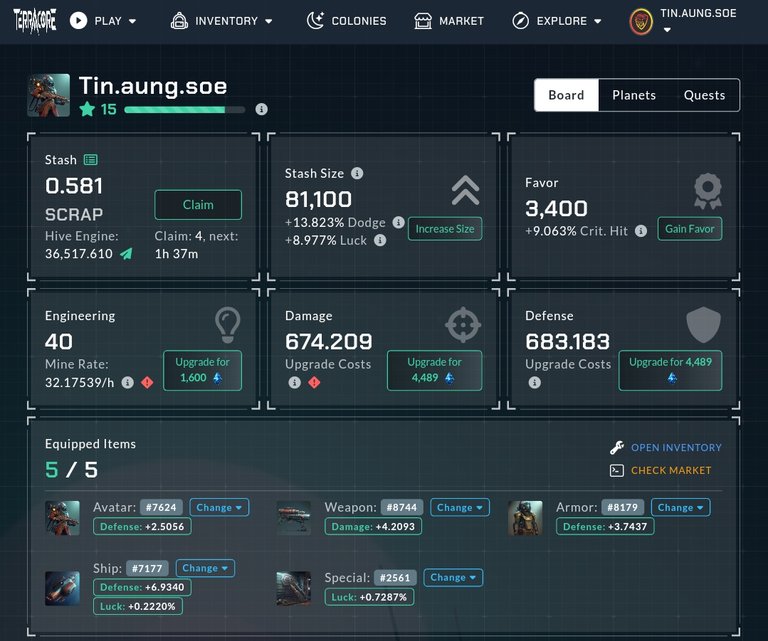Claim the SCRAP stash

(x=198, y=205)
